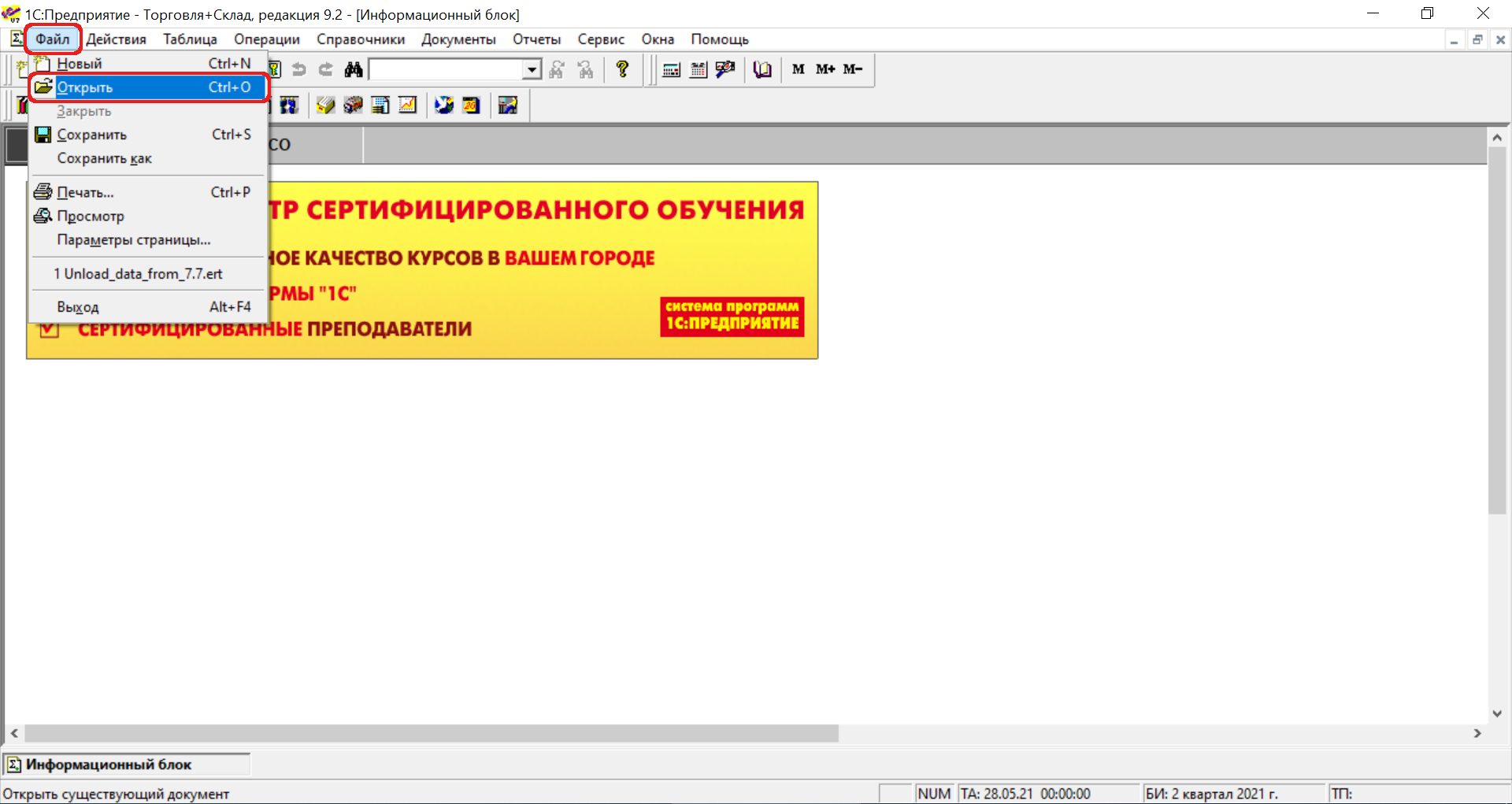Click the M memory button
Viewport: 1512px width, 804px height.
799,69
